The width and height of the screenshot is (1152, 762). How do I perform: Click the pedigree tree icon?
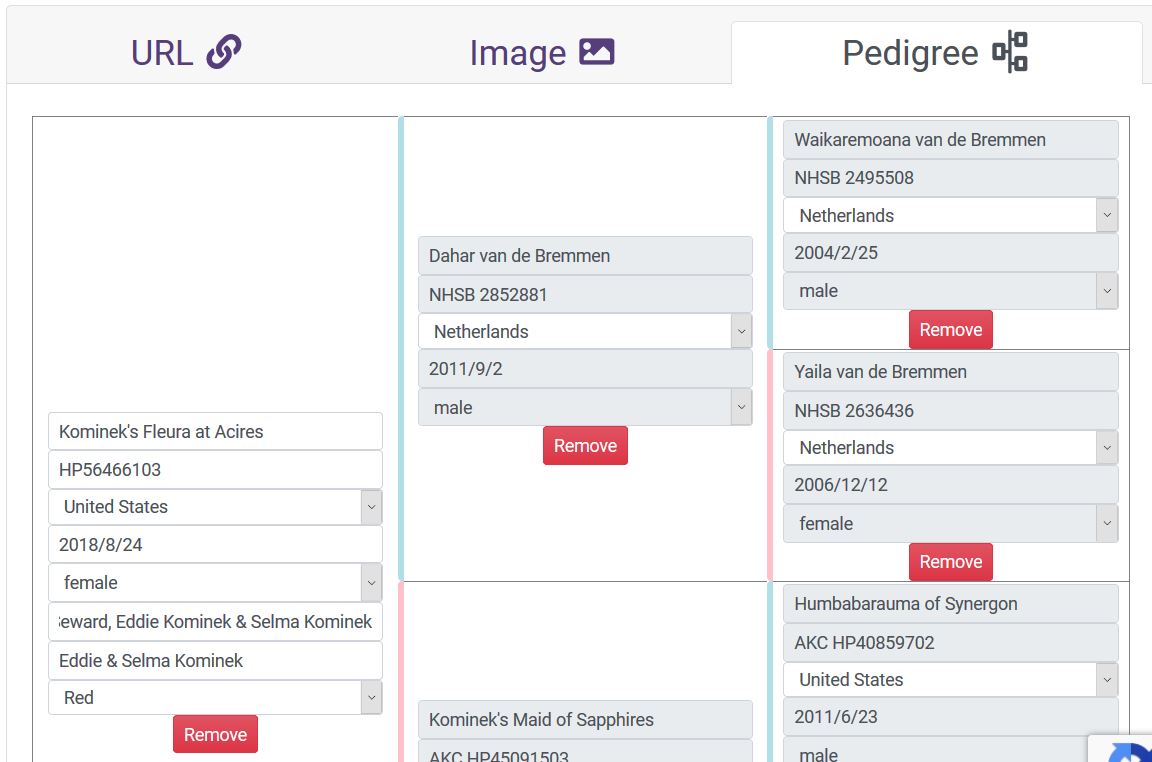(x=1010, y=52)
